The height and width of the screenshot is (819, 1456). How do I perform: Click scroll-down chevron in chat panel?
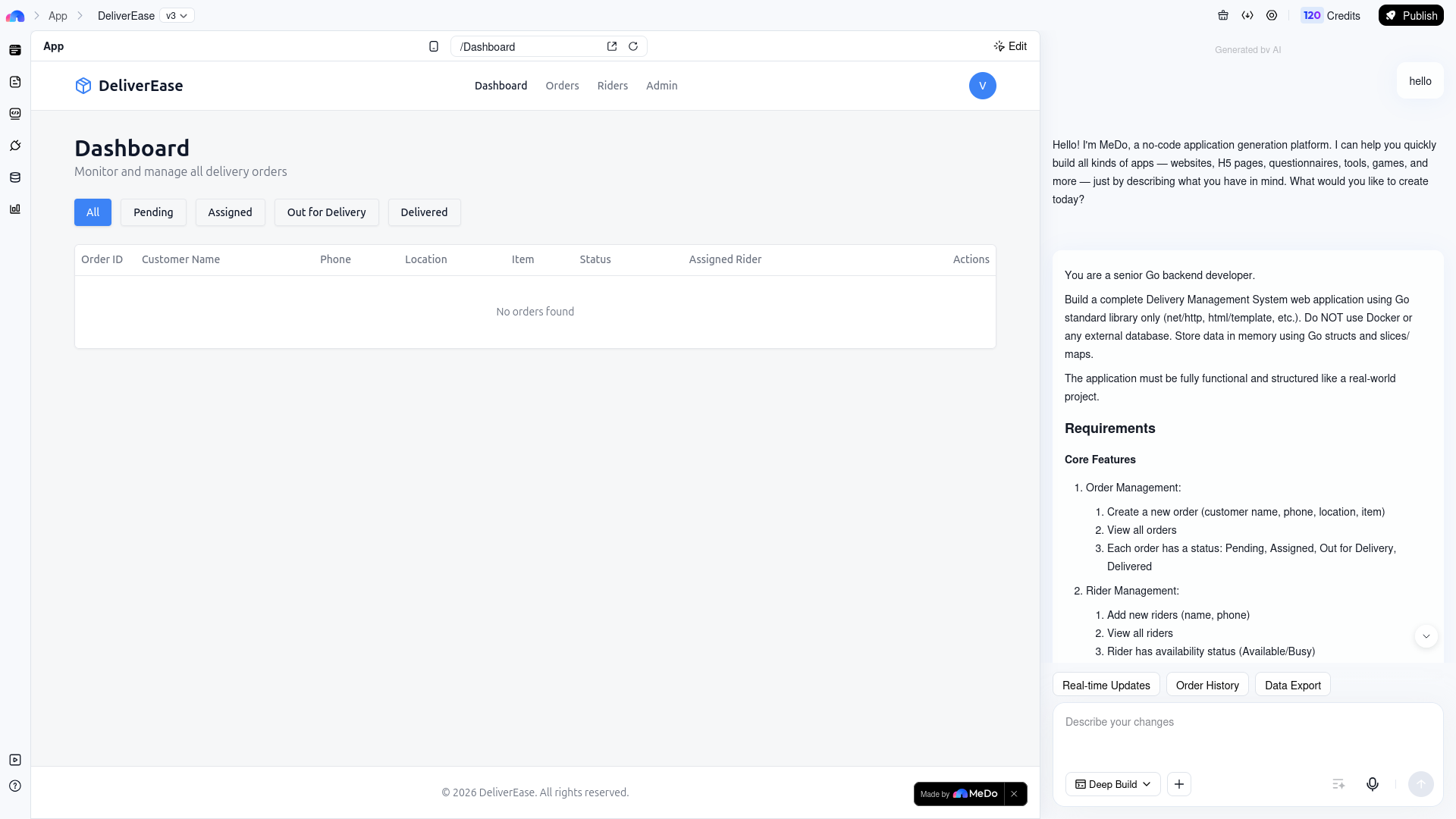click(1426, 636)
